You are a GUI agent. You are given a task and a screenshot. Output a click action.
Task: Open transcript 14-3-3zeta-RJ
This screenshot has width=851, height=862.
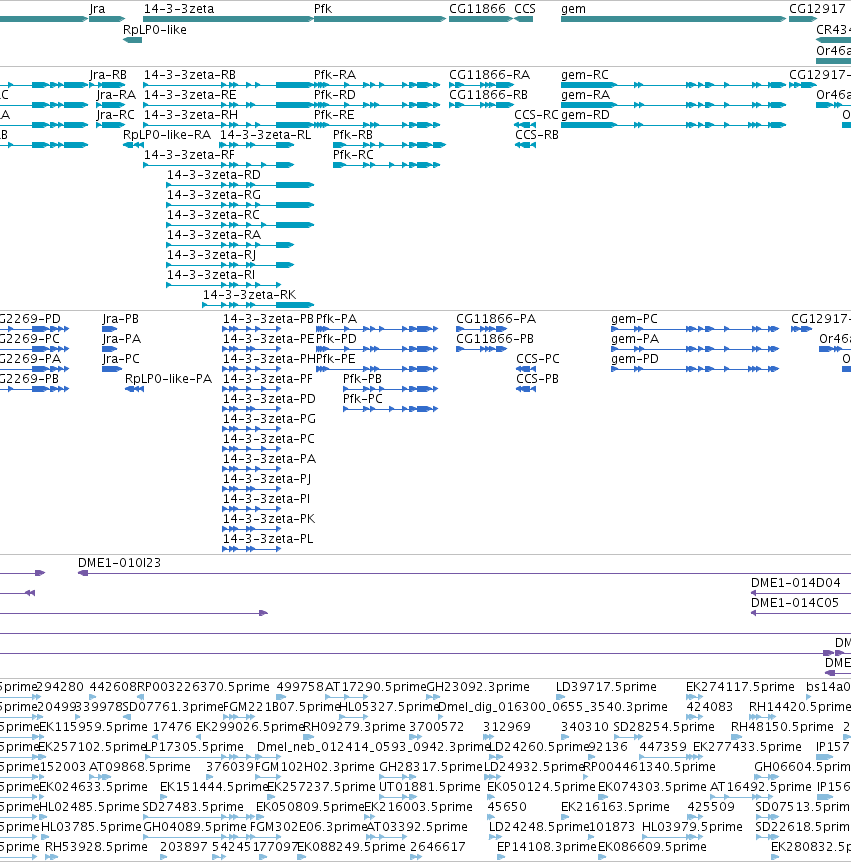(211, 255)
